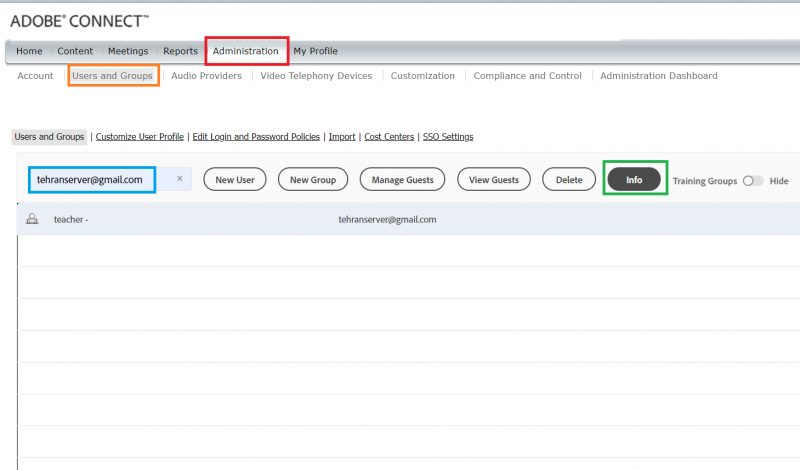Image resolution: width=800 pixels, height=470 pixels.
Task: Click in the user search field
Action: (91, 180)
